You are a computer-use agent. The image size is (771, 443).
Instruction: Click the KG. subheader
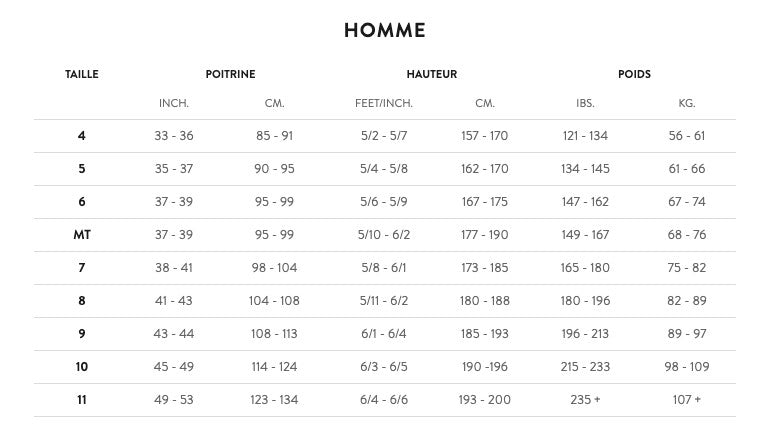click(x=686, y=104)
